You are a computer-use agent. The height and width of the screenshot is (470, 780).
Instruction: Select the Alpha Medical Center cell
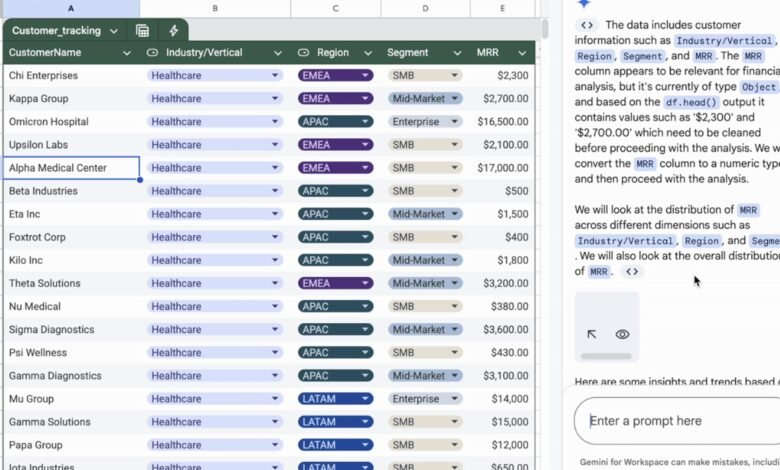[70, 168]
